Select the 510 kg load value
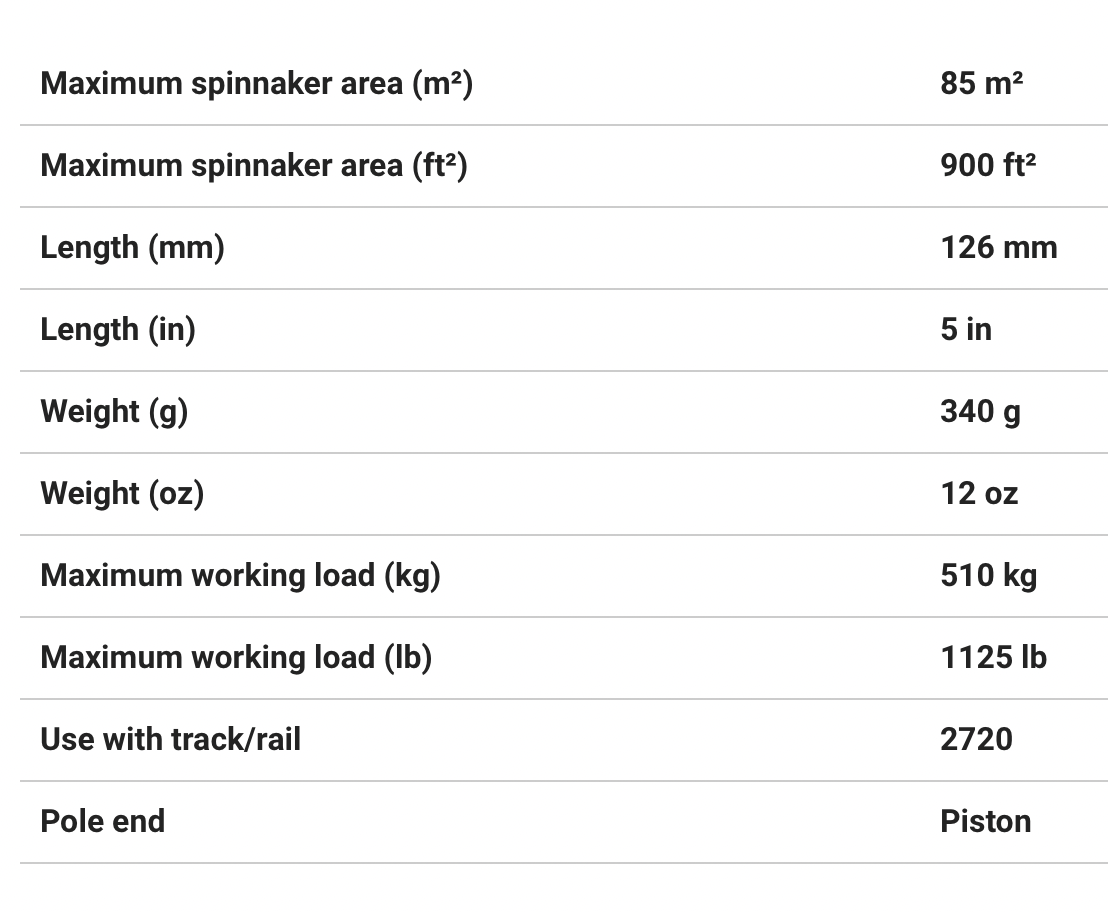Image resolution: width=1108 pixels, height=912 pixels. pyautogui.click(x=988, y=575)
